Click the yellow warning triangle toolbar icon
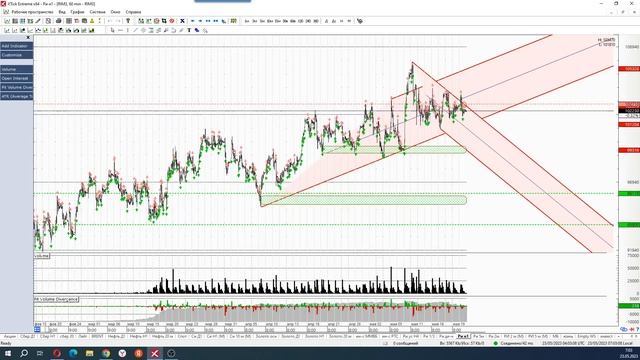The height and width of the screenshot is (360, 640). coord(92,21)
